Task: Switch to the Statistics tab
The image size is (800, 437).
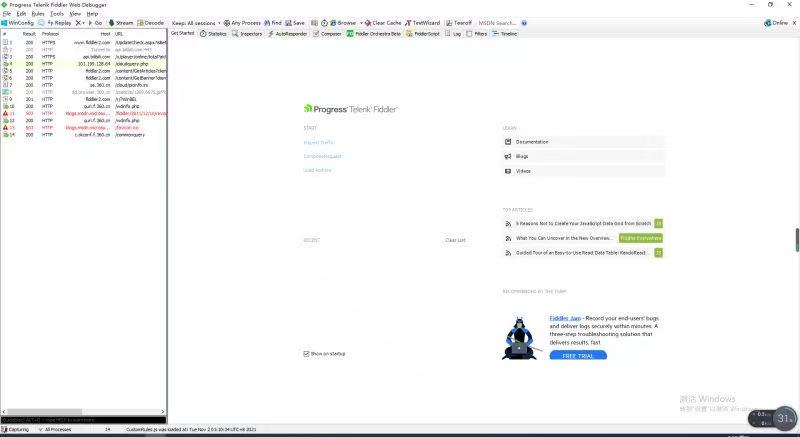Action: click(x=213, y=34)
